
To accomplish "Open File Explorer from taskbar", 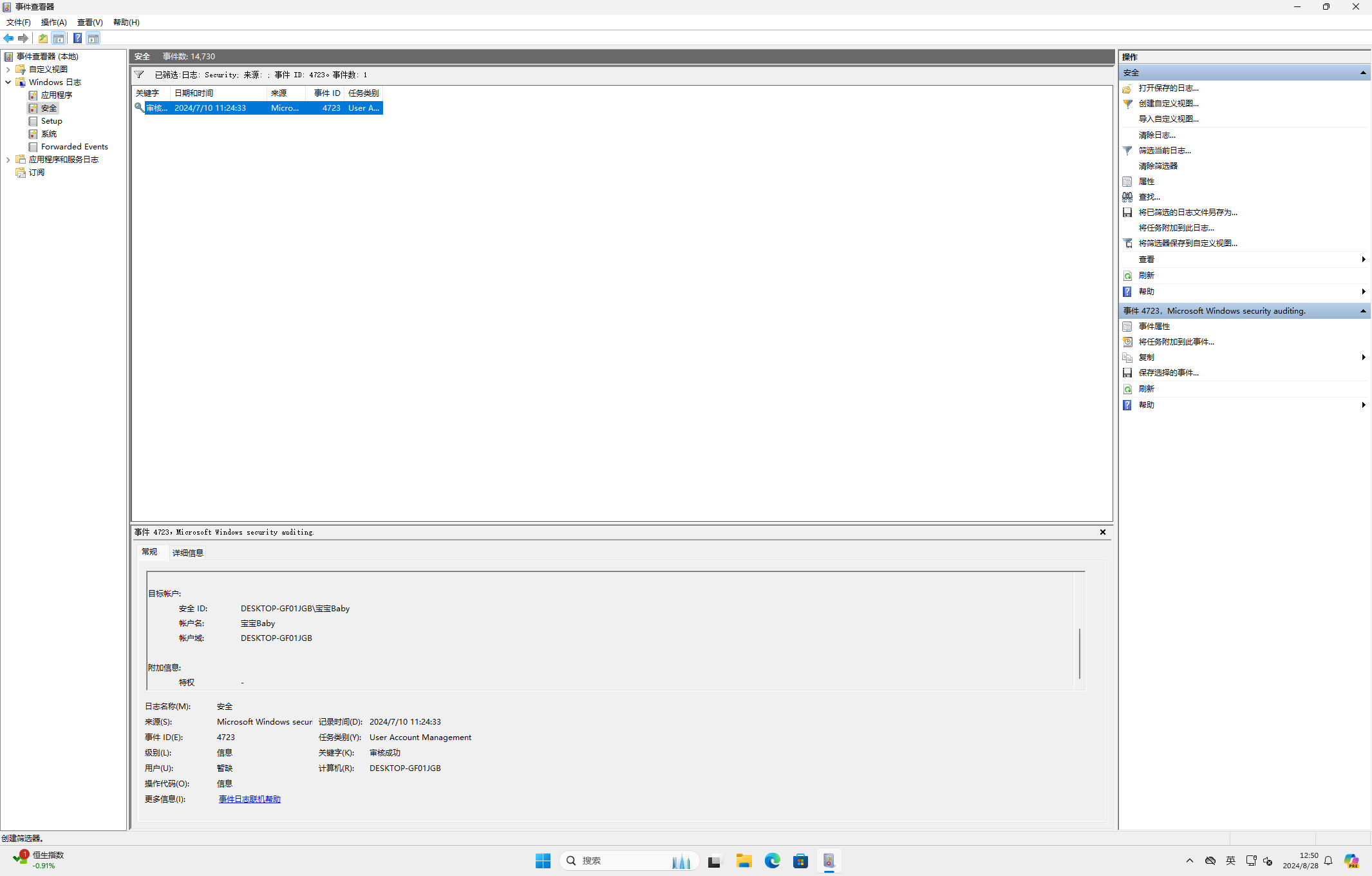I will [x=744, y=861].
